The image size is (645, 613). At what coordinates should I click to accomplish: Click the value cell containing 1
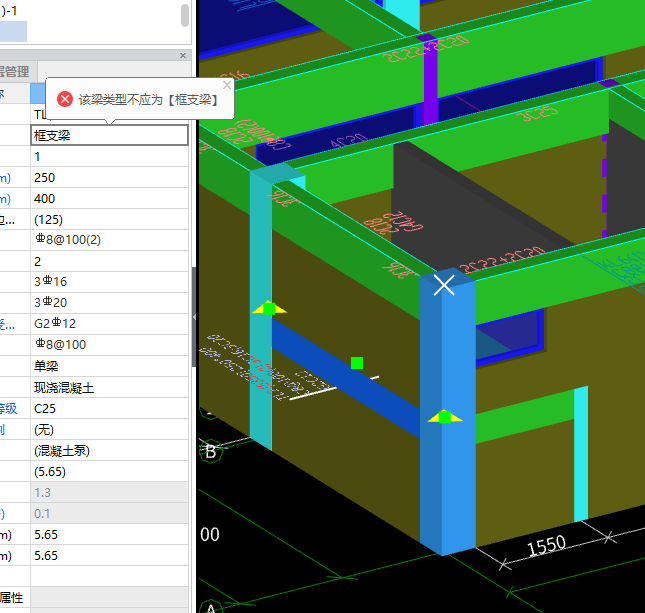(x=109, y=156)
